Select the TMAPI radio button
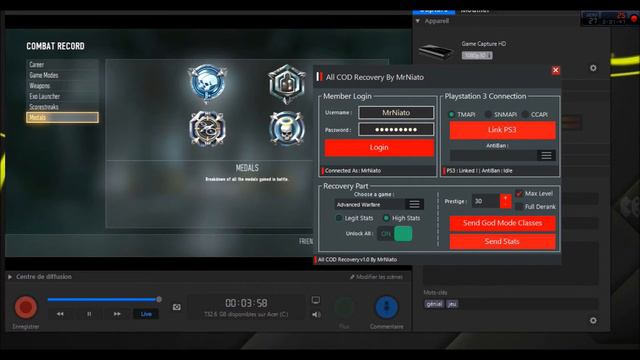 (x=452, y=114)
